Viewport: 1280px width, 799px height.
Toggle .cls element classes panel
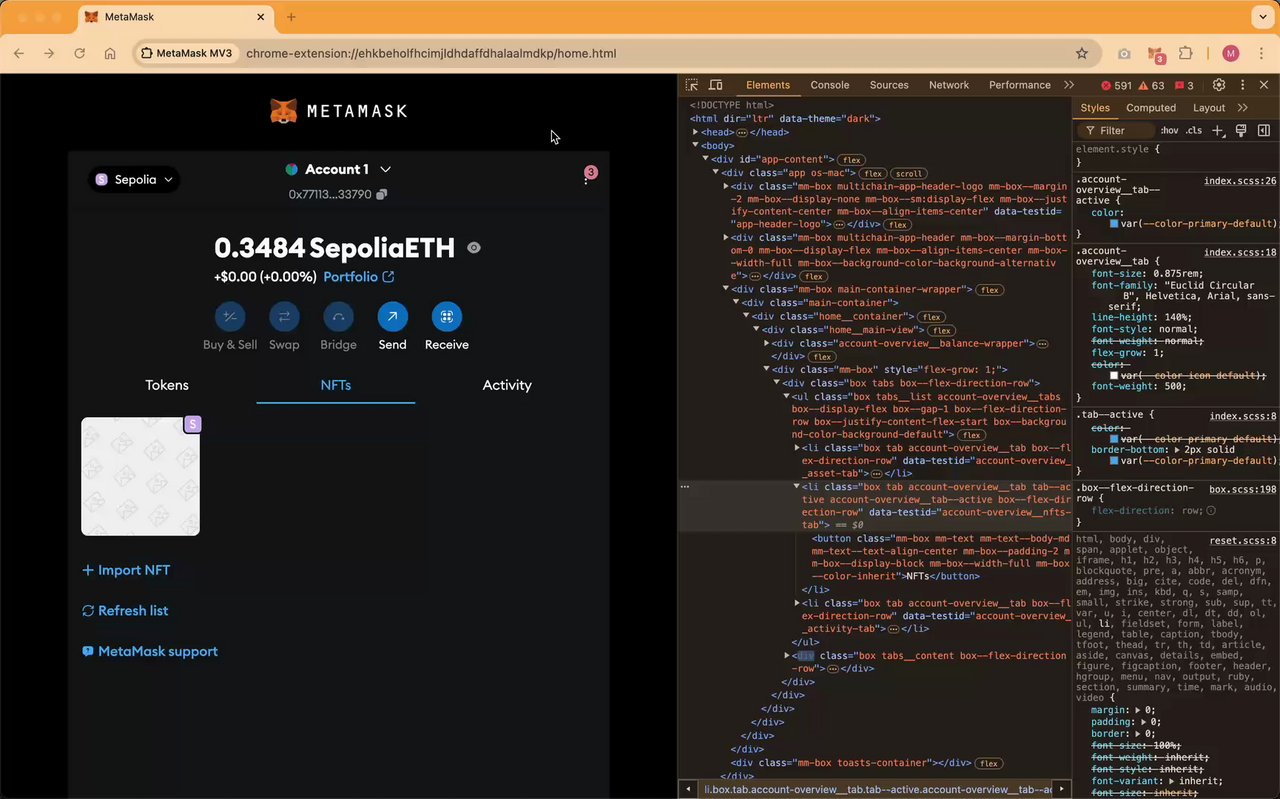point(1194,130)
